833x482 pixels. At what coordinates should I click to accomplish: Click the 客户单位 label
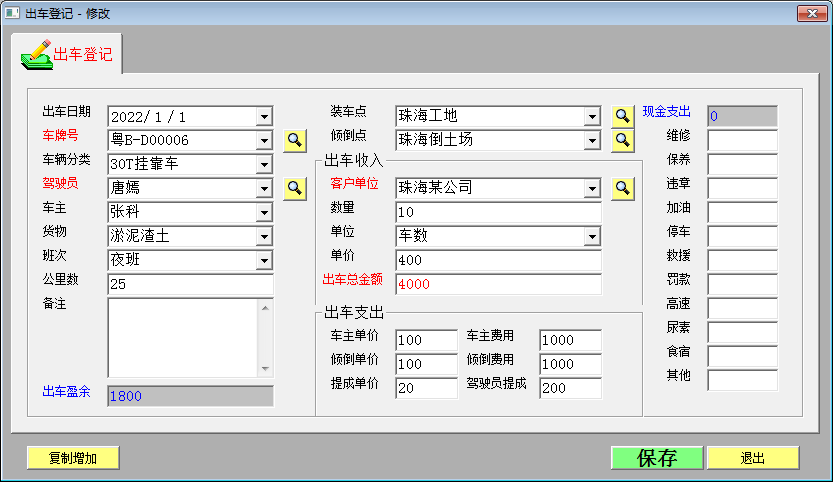pyautogui.click(x=354, y=183)
